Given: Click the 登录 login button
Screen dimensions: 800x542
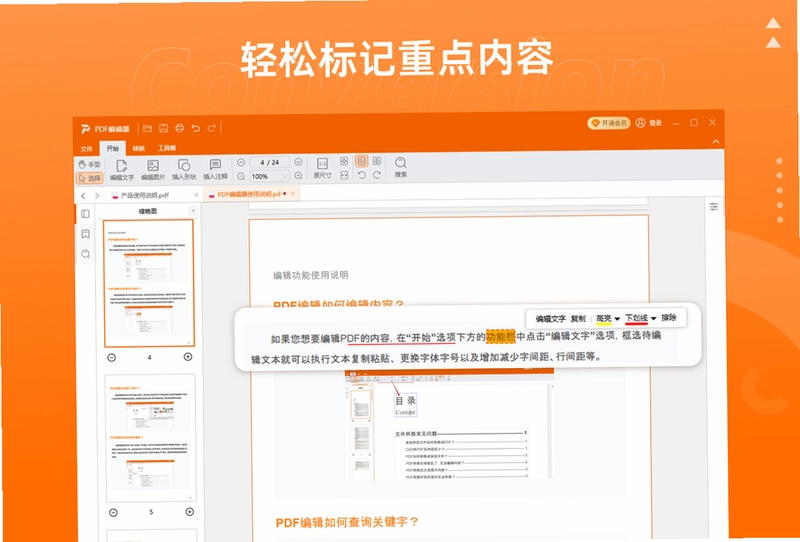Looking at the screenshot, I should point(649,123).
